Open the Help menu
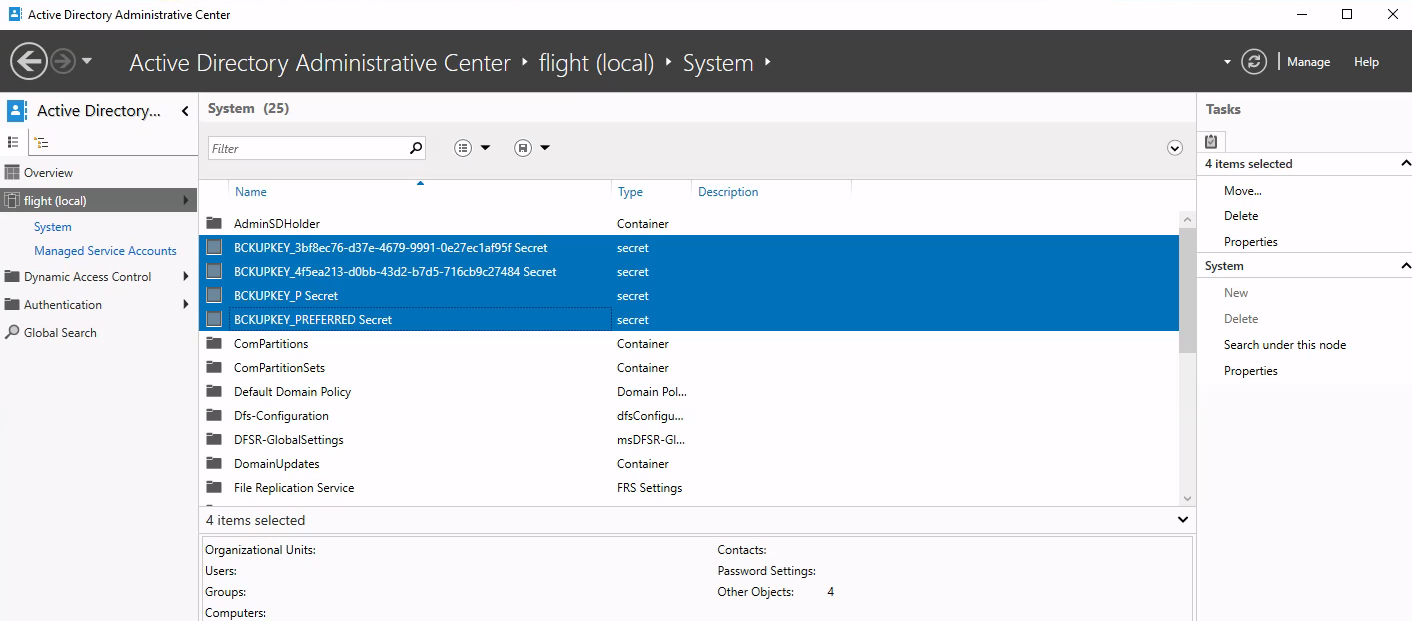Screen dimensions: 1412x621 1366,62
